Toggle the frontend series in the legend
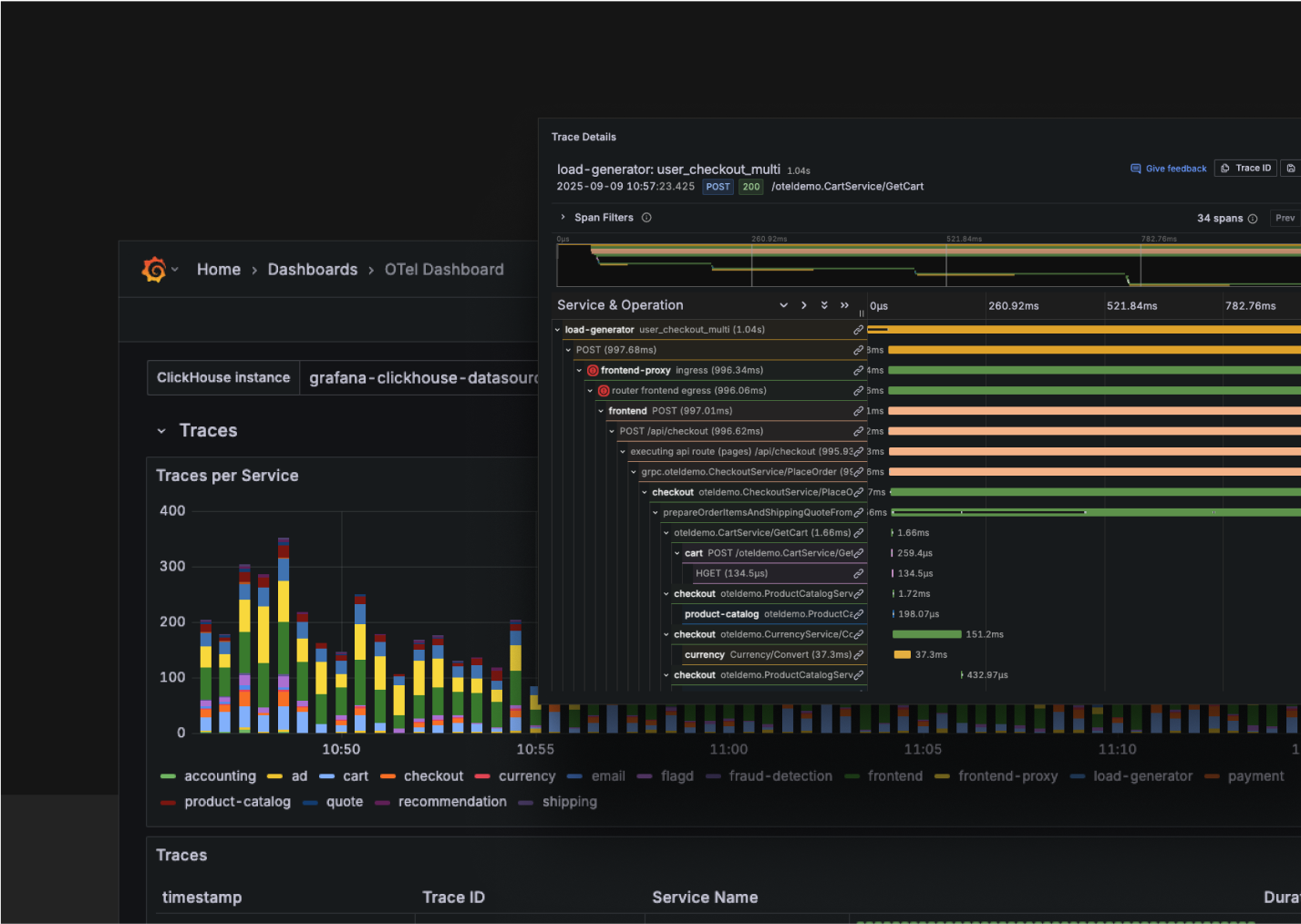Viewport: 1301px width, 924px height. click(895, 775)
